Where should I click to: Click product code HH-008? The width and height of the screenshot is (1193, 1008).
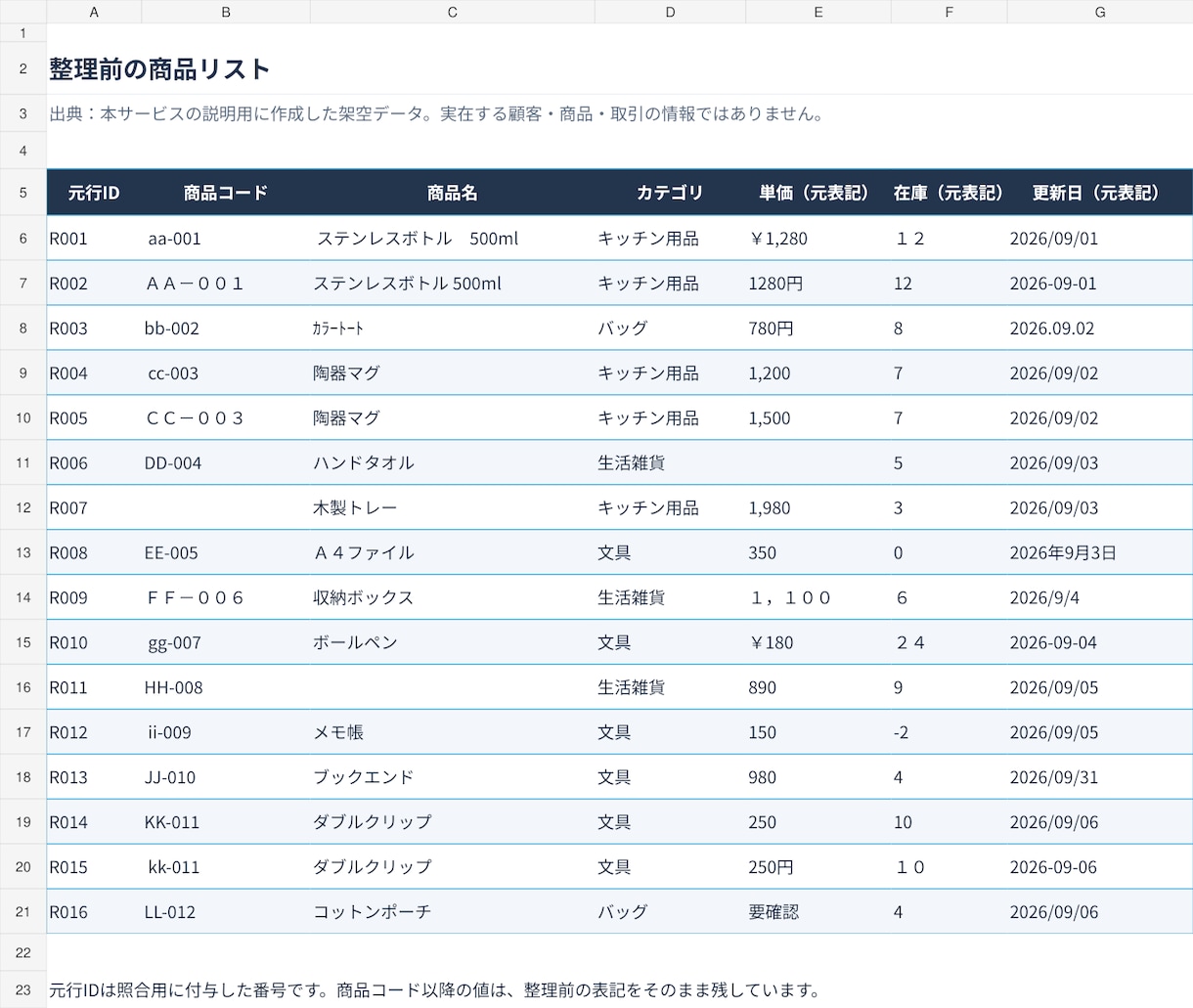226,687
